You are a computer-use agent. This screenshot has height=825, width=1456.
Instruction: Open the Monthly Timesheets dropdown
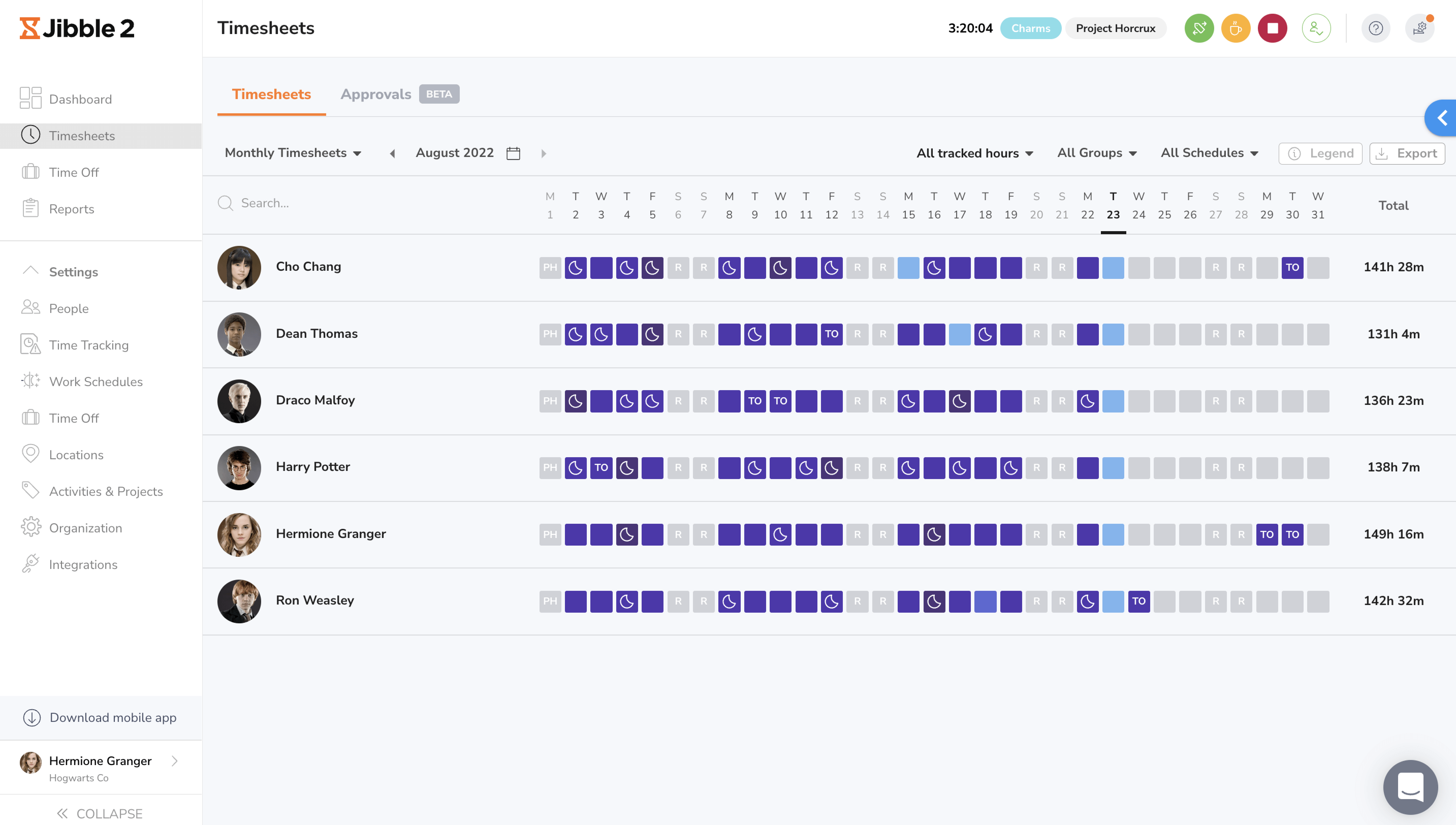(293, 153)
